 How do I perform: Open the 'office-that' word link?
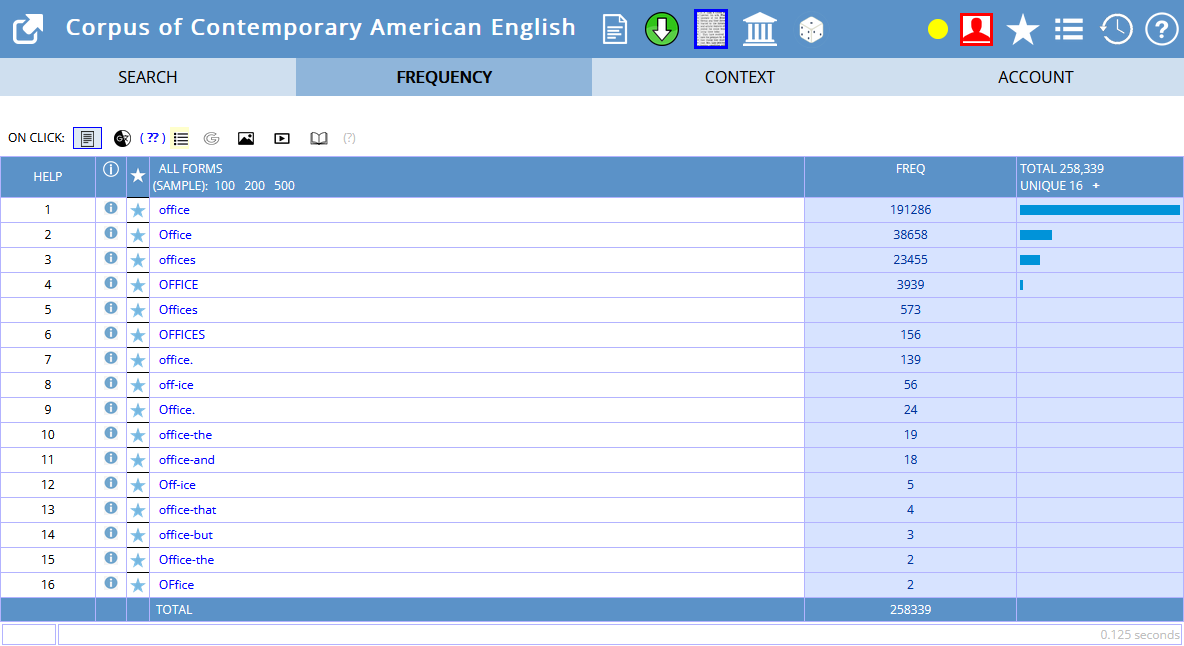[x=187, y=509]
